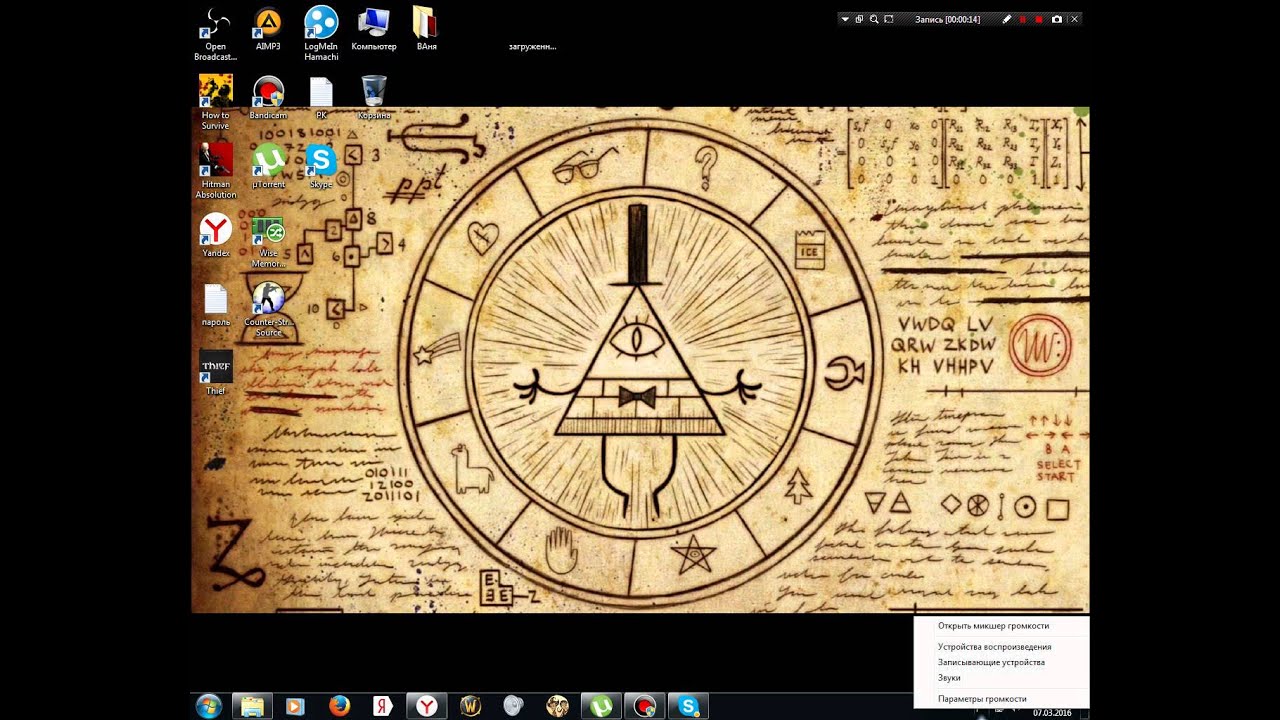1280x720 pixels.
Task: Select the Skype desktop shortcut
Action: point(321,166)
